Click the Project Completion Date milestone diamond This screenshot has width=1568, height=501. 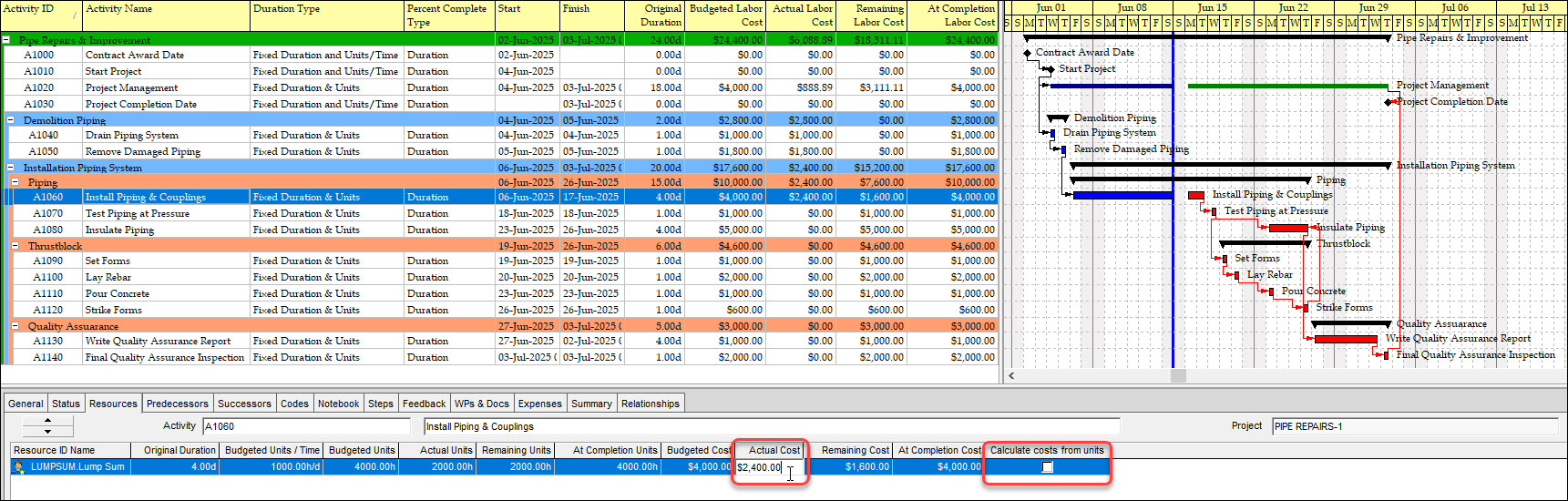click(x=1389, y=102)
